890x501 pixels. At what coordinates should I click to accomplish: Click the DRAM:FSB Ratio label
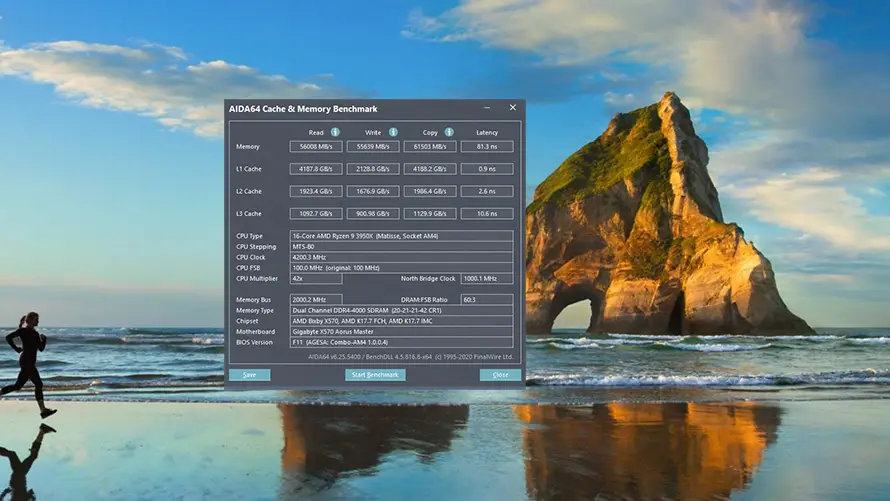(424, 300)
